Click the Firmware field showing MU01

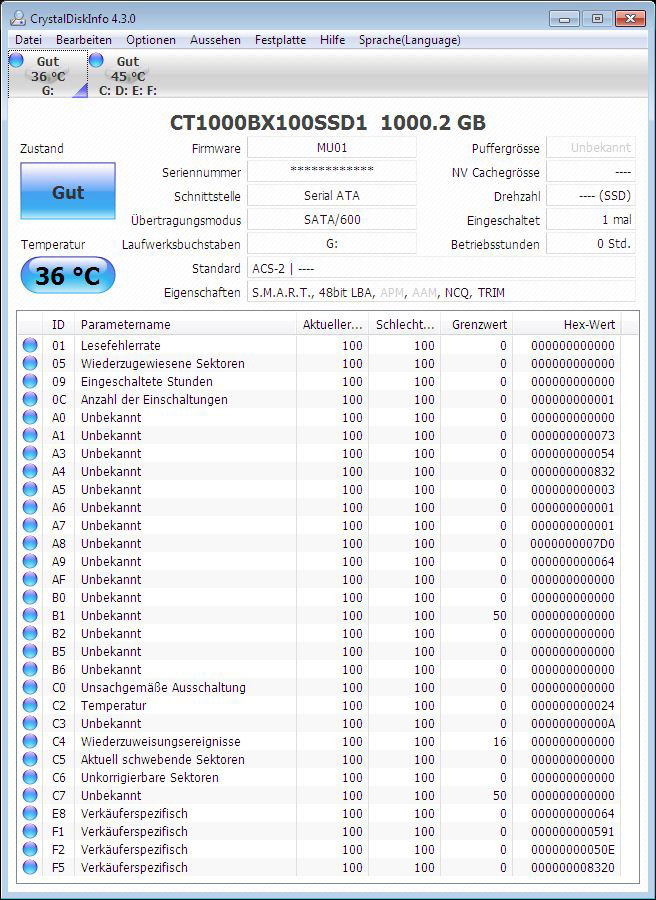click(x=331, y=148)
